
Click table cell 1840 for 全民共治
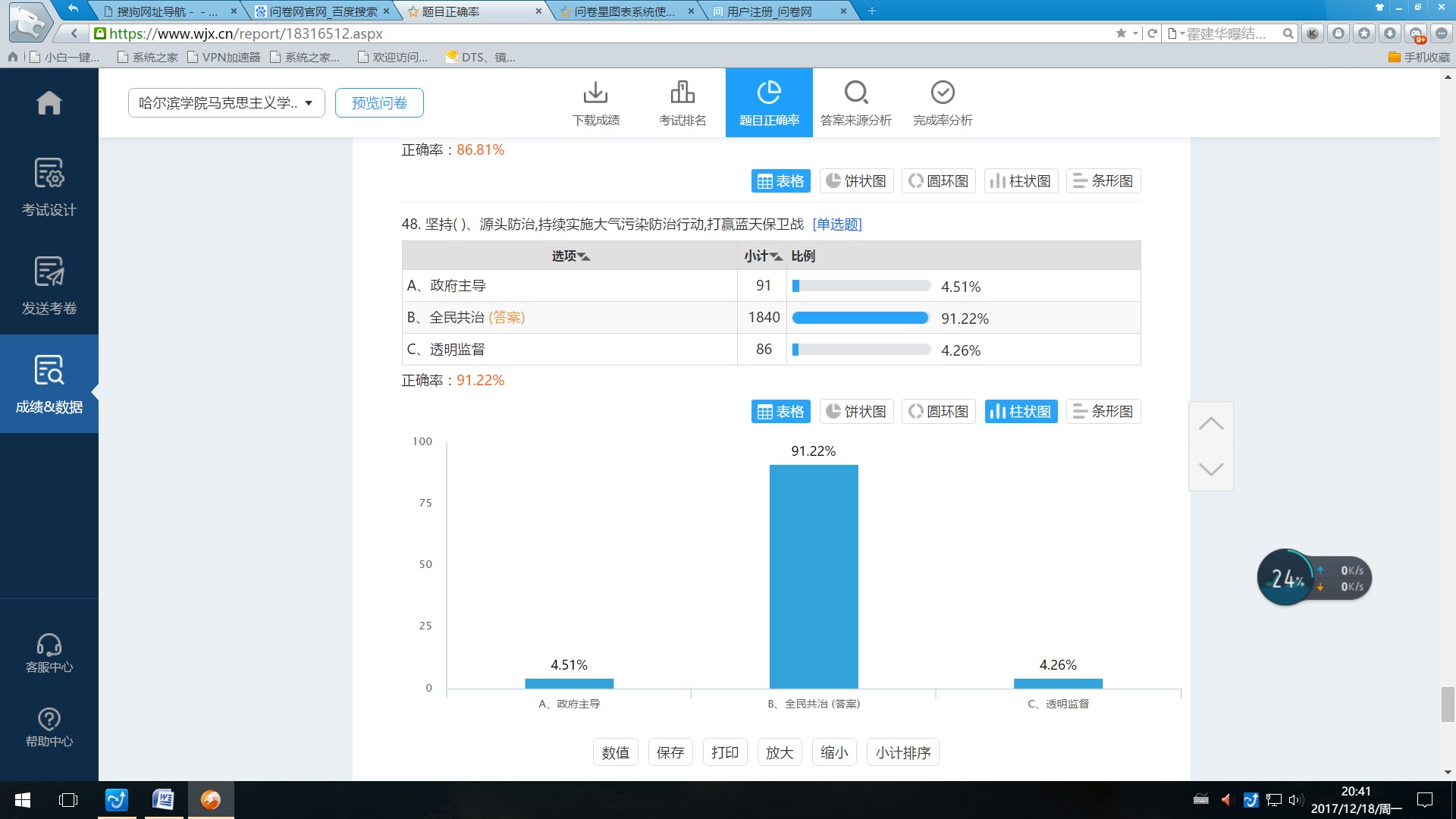coord(764,318)
